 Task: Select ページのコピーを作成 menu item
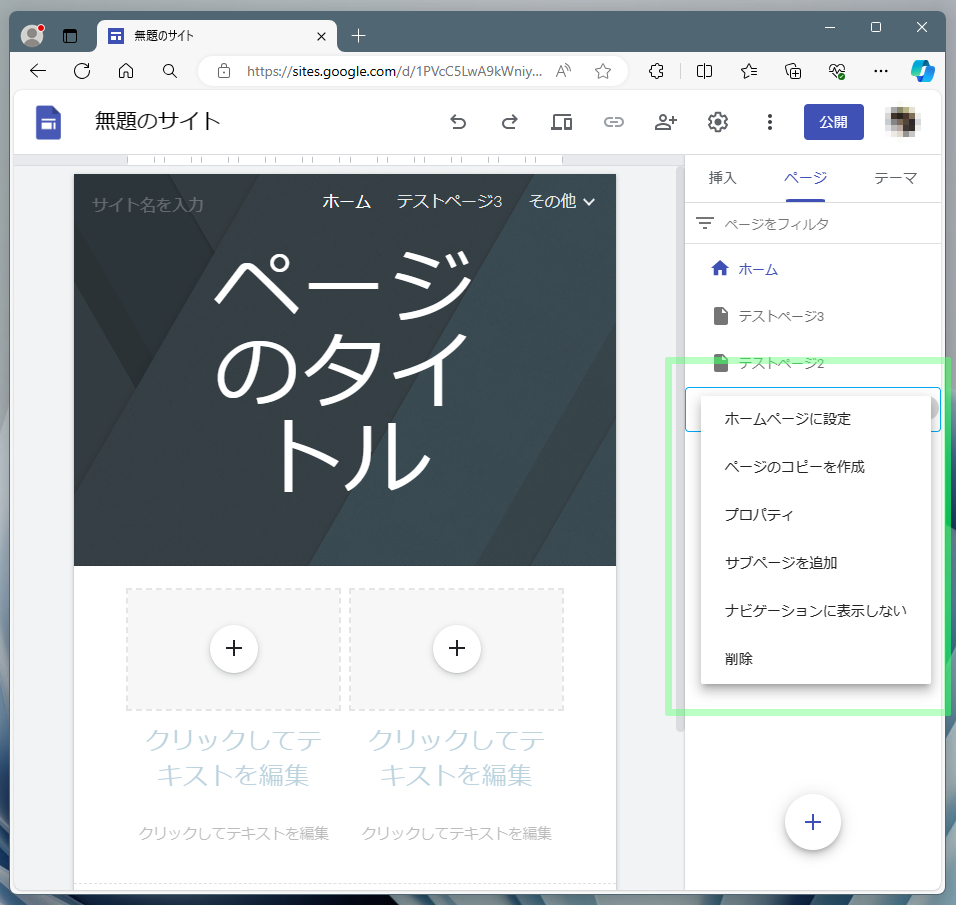[816, 467]
